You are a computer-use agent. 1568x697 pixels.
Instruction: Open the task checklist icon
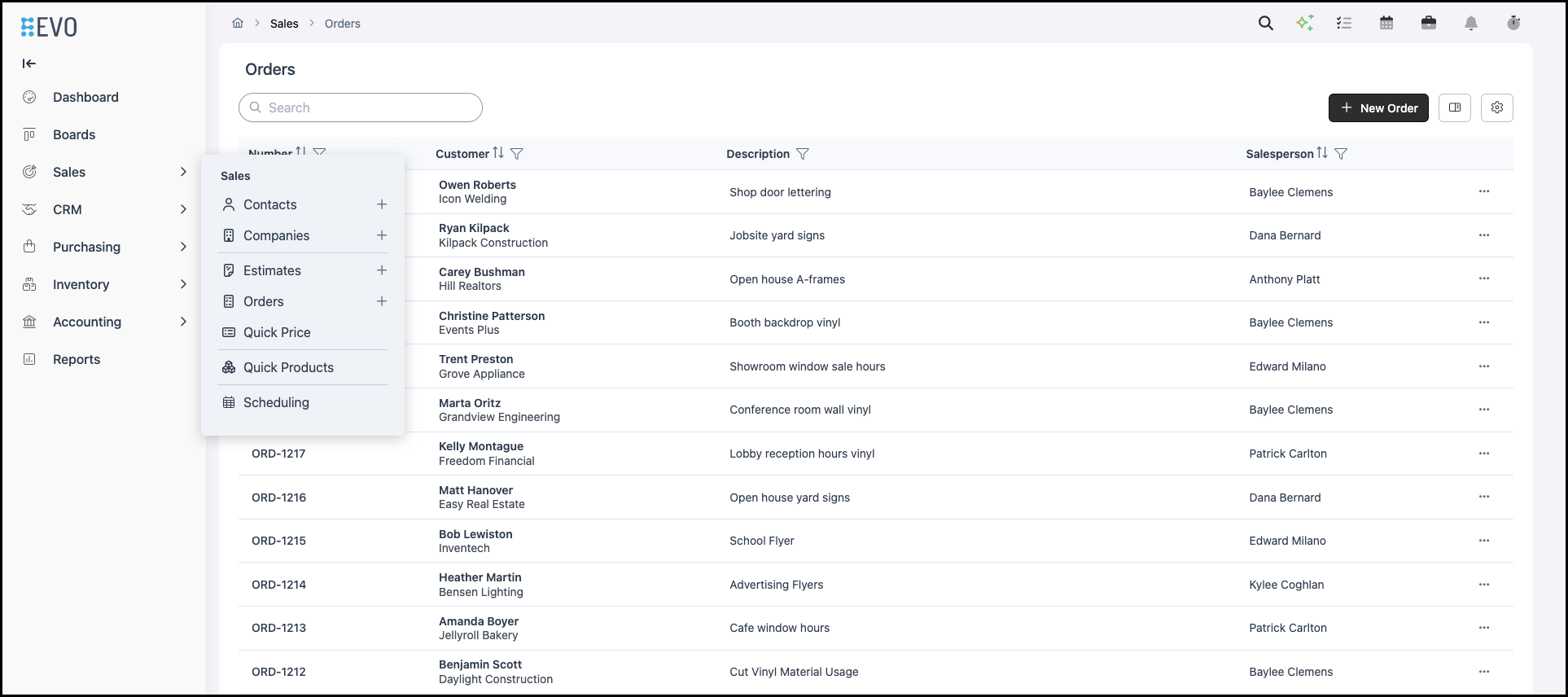(1344, 24)
